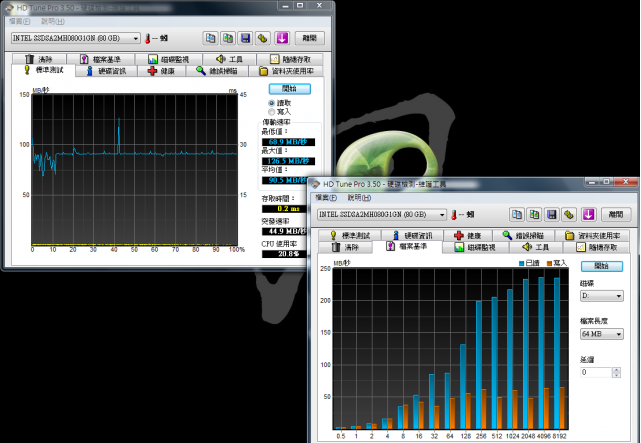Click minimum value 68.9 MB/秒 readout
641x443 pixels.
point(288,142)
